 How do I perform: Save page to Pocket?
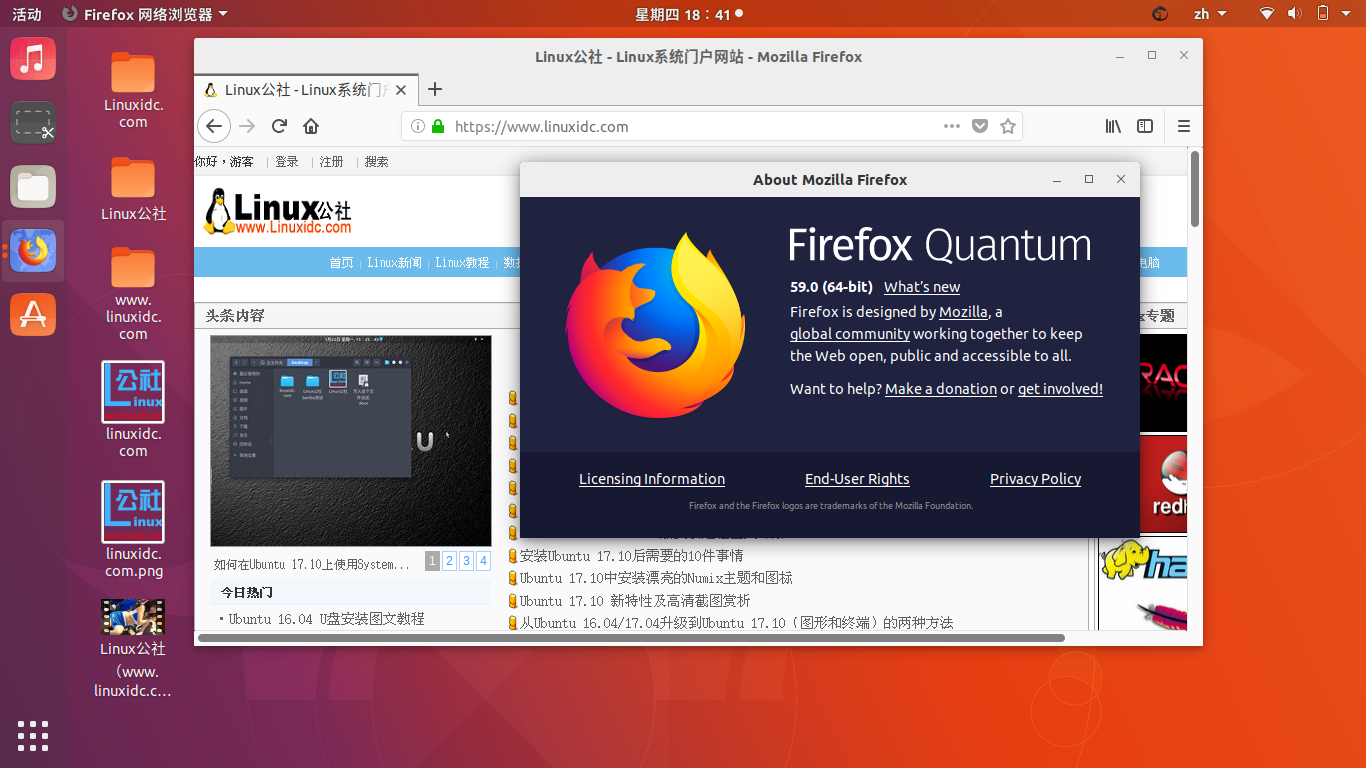(x=980, y=126)
